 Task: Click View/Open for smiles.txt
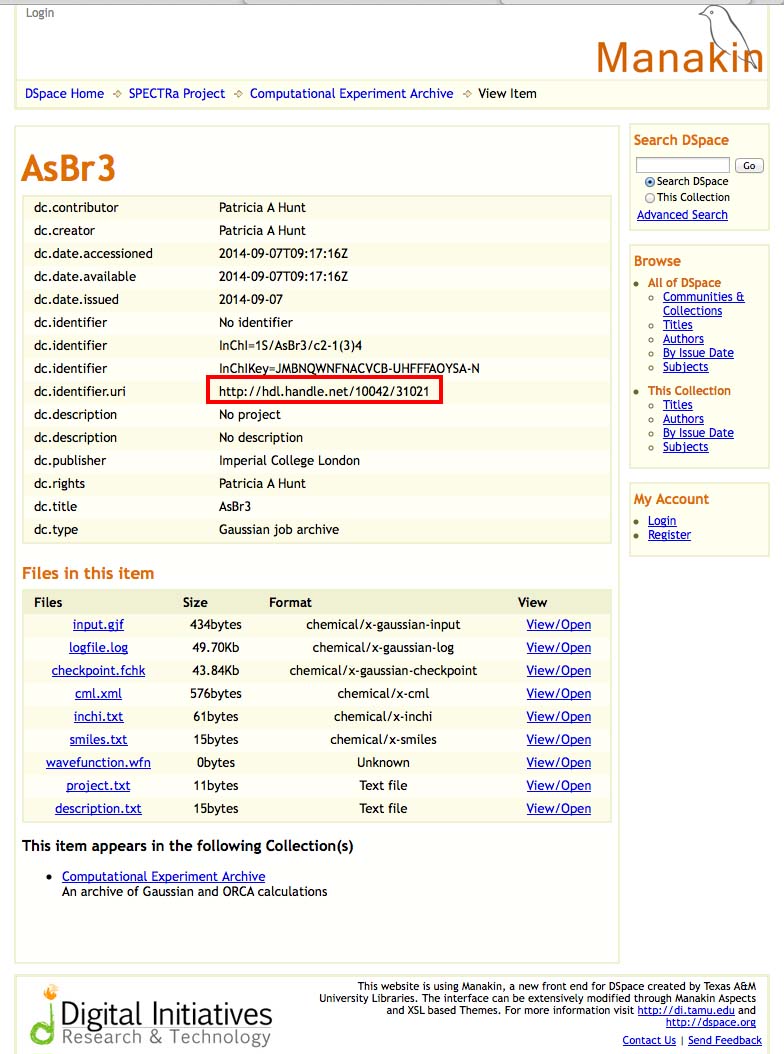click(x=558, y=740)
